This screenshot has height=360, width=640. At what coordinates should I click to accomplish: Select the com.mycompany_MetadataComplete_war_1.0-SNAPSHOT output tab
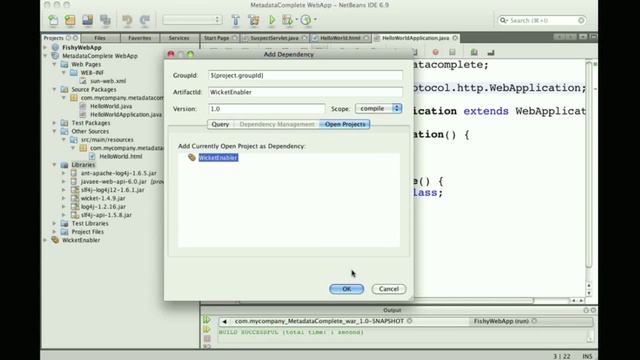pyautogui.click(x=319, y=321)
